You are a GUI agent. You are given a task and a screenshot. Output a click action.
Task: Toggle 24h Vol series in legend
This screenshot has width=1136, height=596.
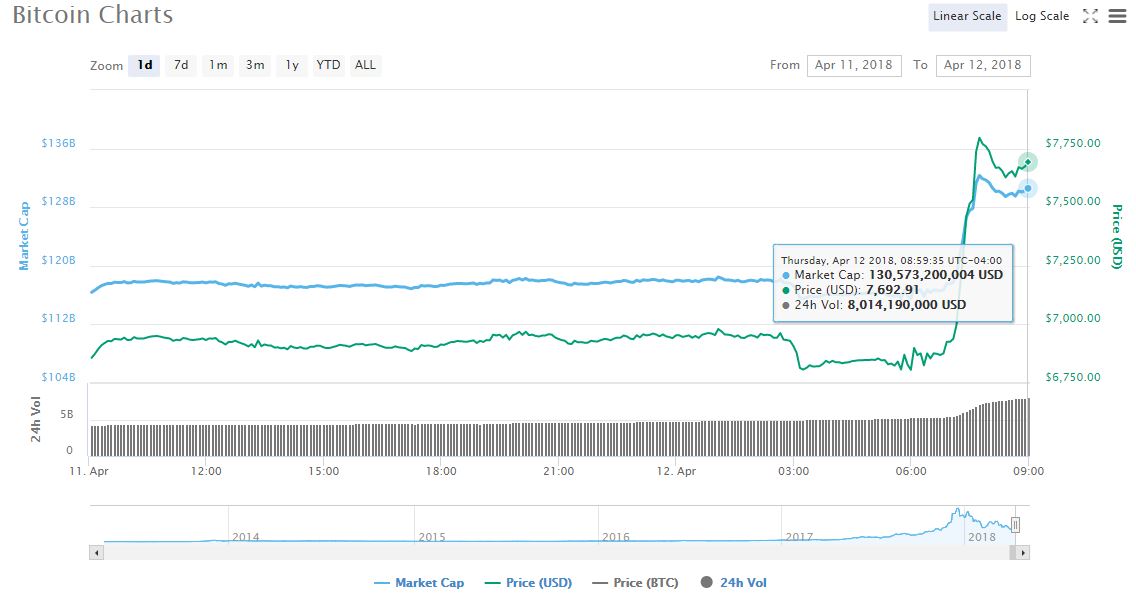click(734, 583)
